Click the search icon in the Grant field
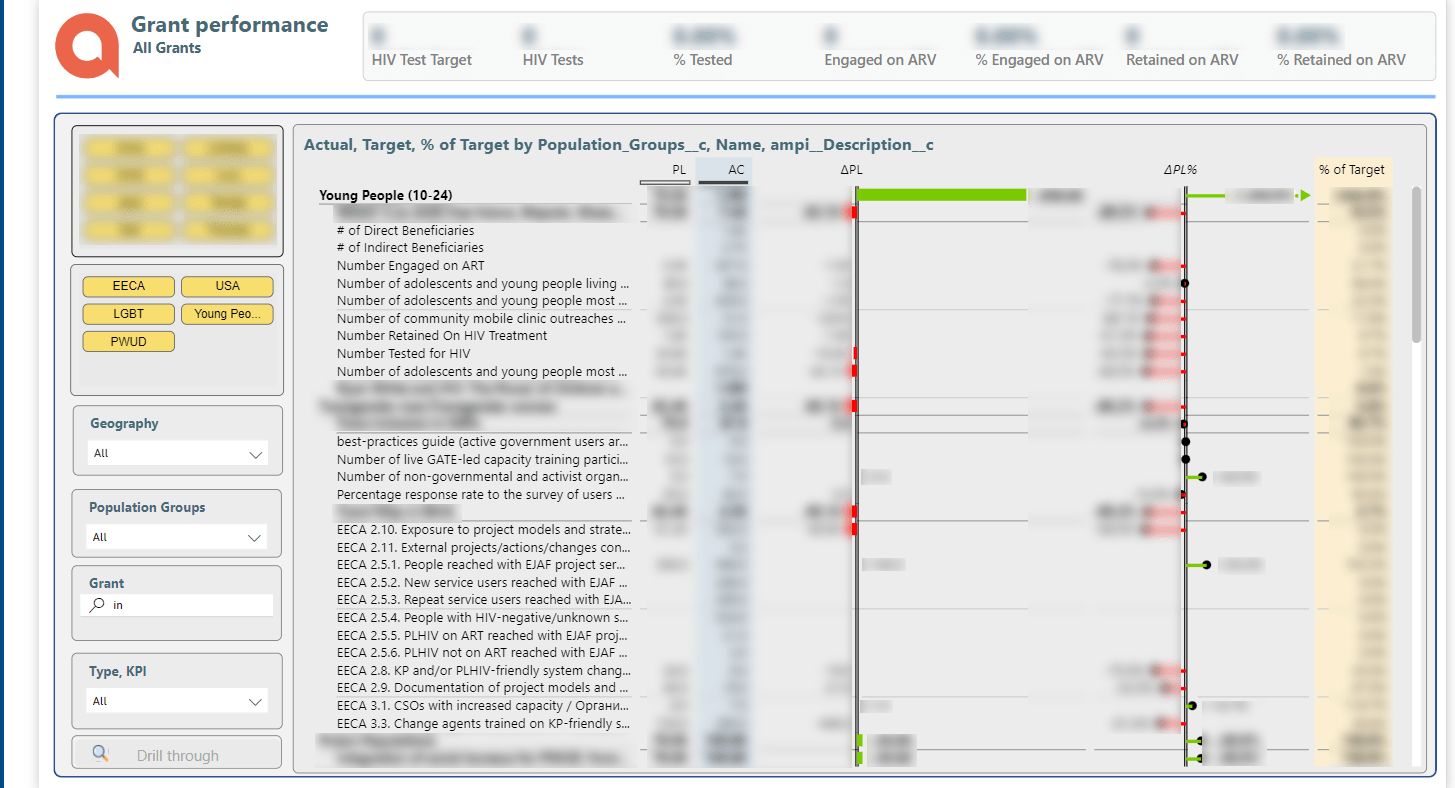Screen dimensions: 1455x788 [97, 605]
